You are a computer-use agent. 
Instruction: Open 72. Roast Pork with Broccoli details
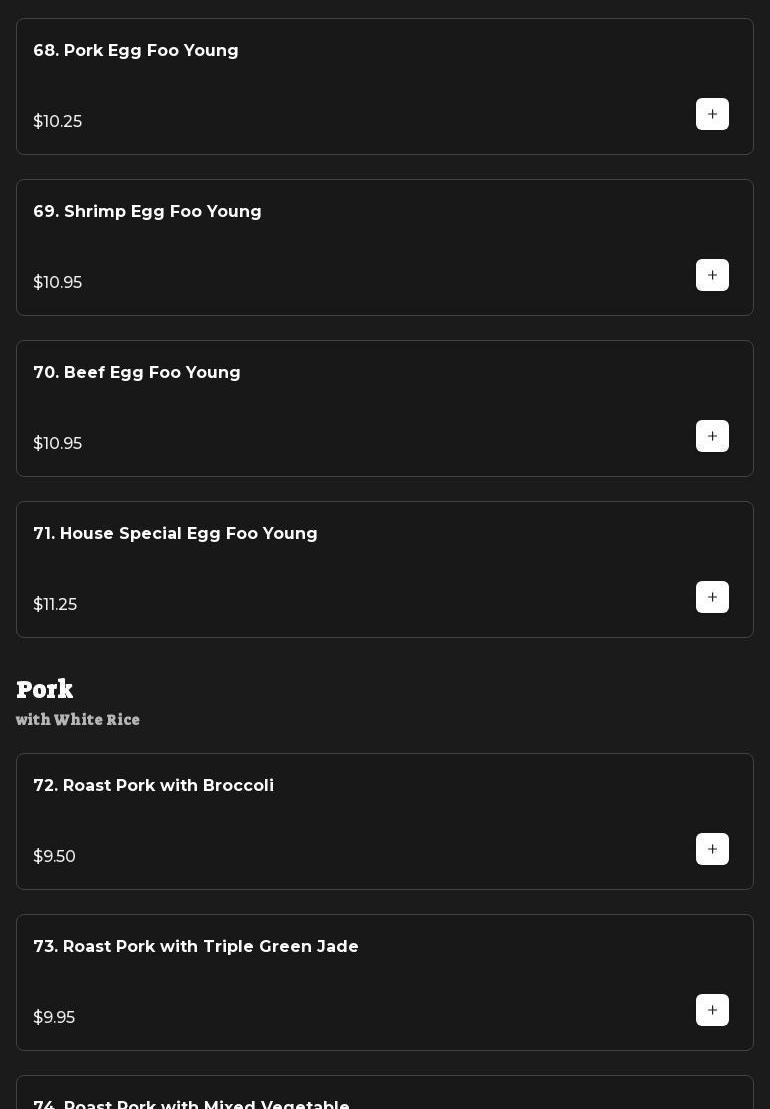point(153,786)
